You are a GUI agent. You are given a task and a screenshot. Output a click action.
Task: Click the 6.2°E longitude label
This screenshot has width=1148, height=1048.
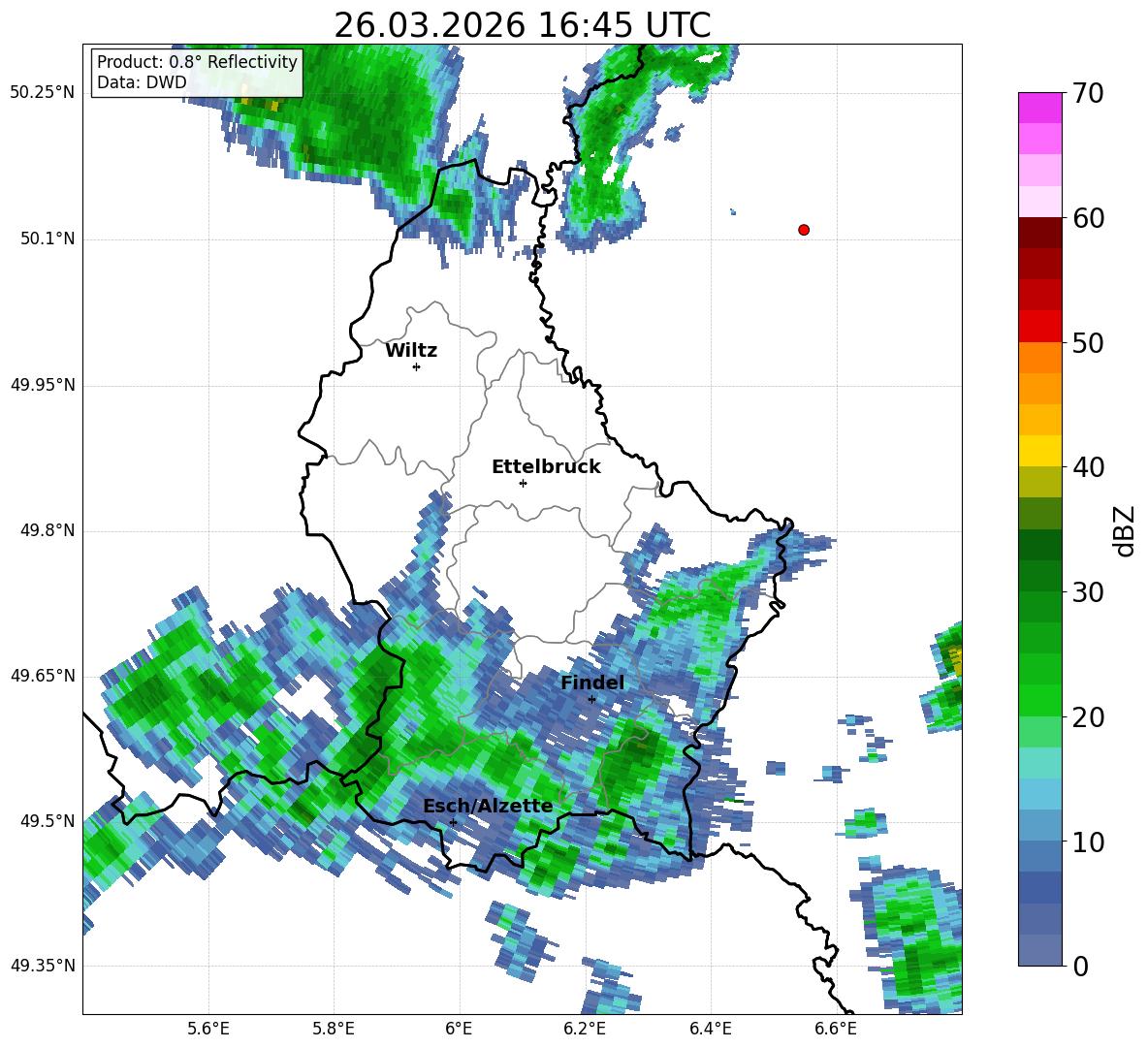point(585,1029)
